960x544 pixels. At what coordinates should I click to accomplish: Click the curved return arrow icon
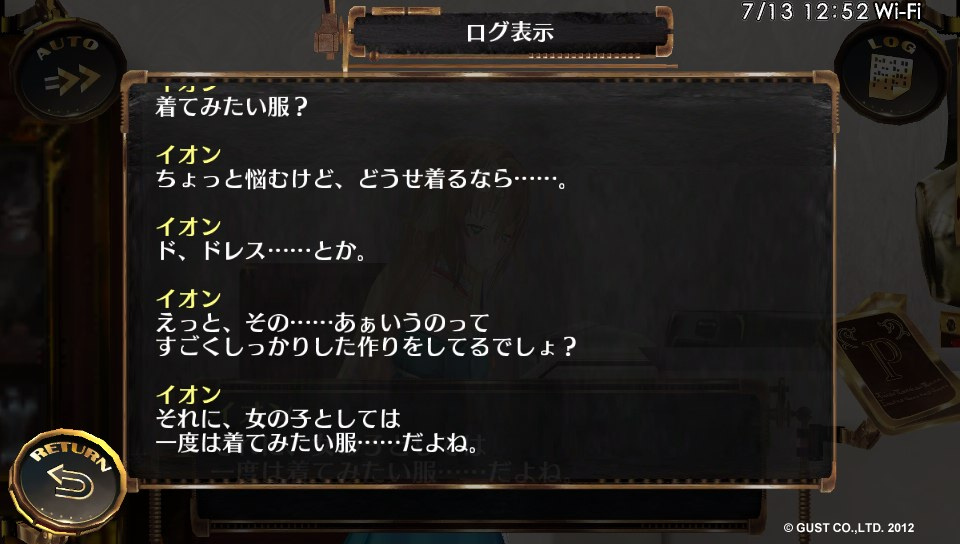pyautogui.click(x=70, y=482)
